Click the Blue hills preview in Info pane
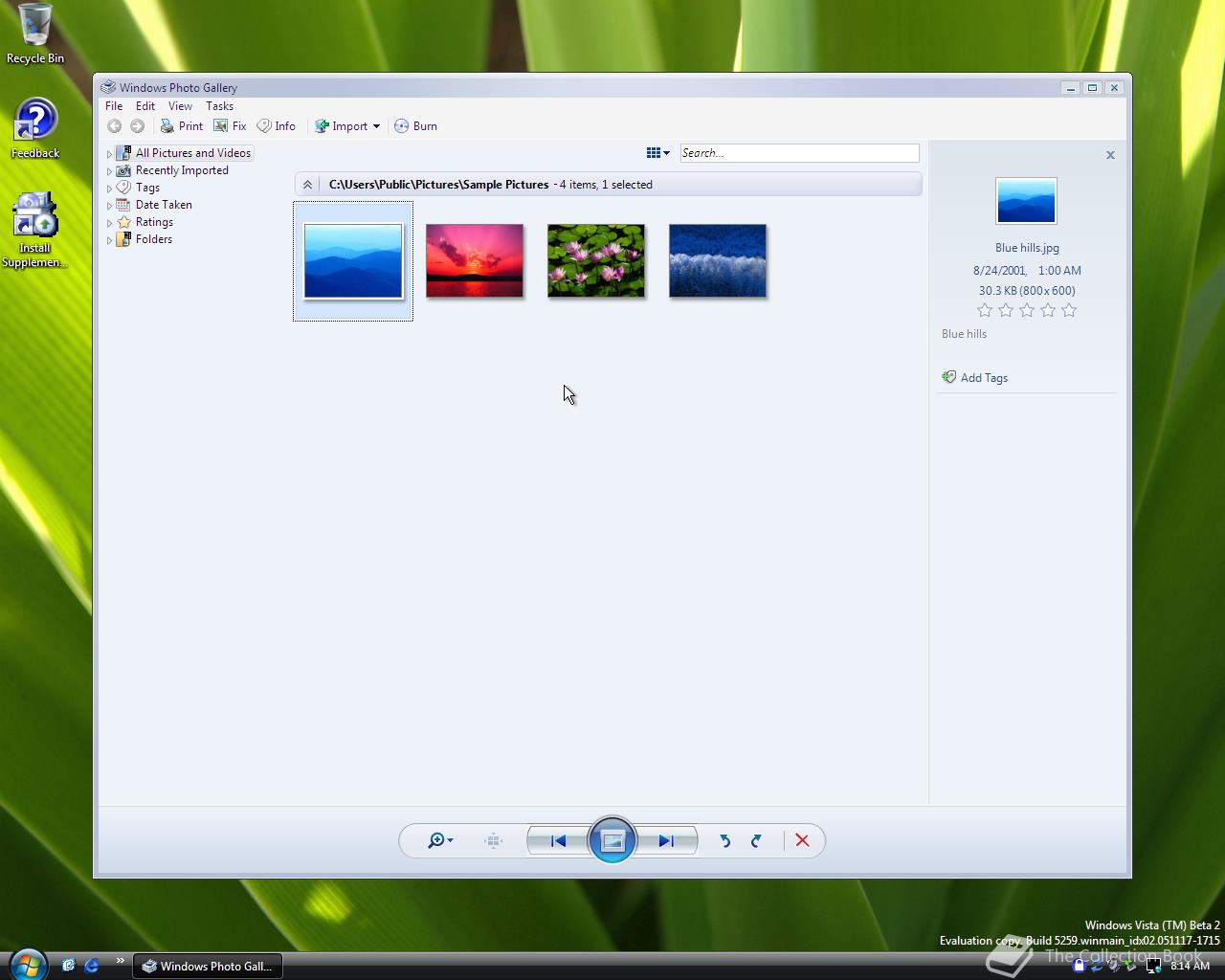The image size is (1225, 980). pyautogui.click(x=1026, y=201)
